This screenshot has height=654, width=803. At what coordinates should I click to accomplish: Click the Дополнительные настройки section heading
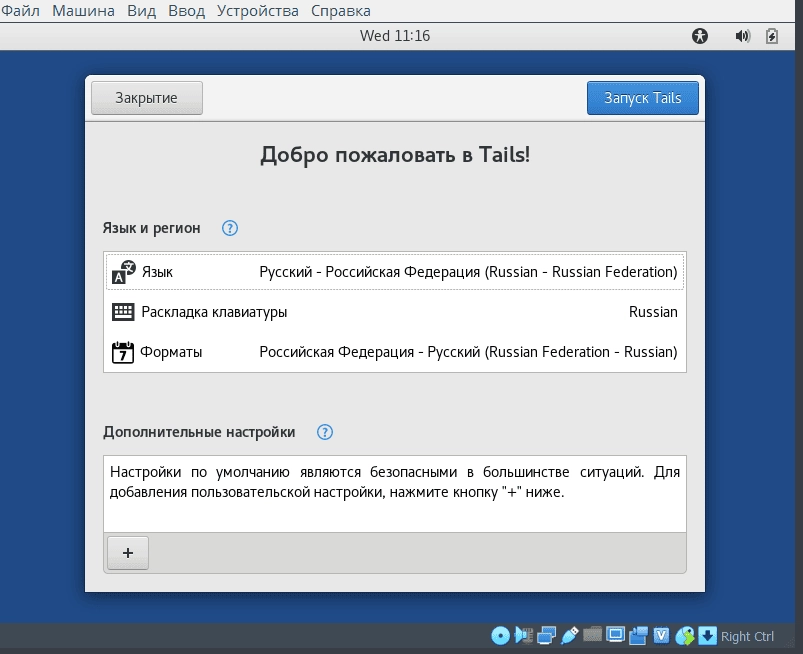point(199,432)
